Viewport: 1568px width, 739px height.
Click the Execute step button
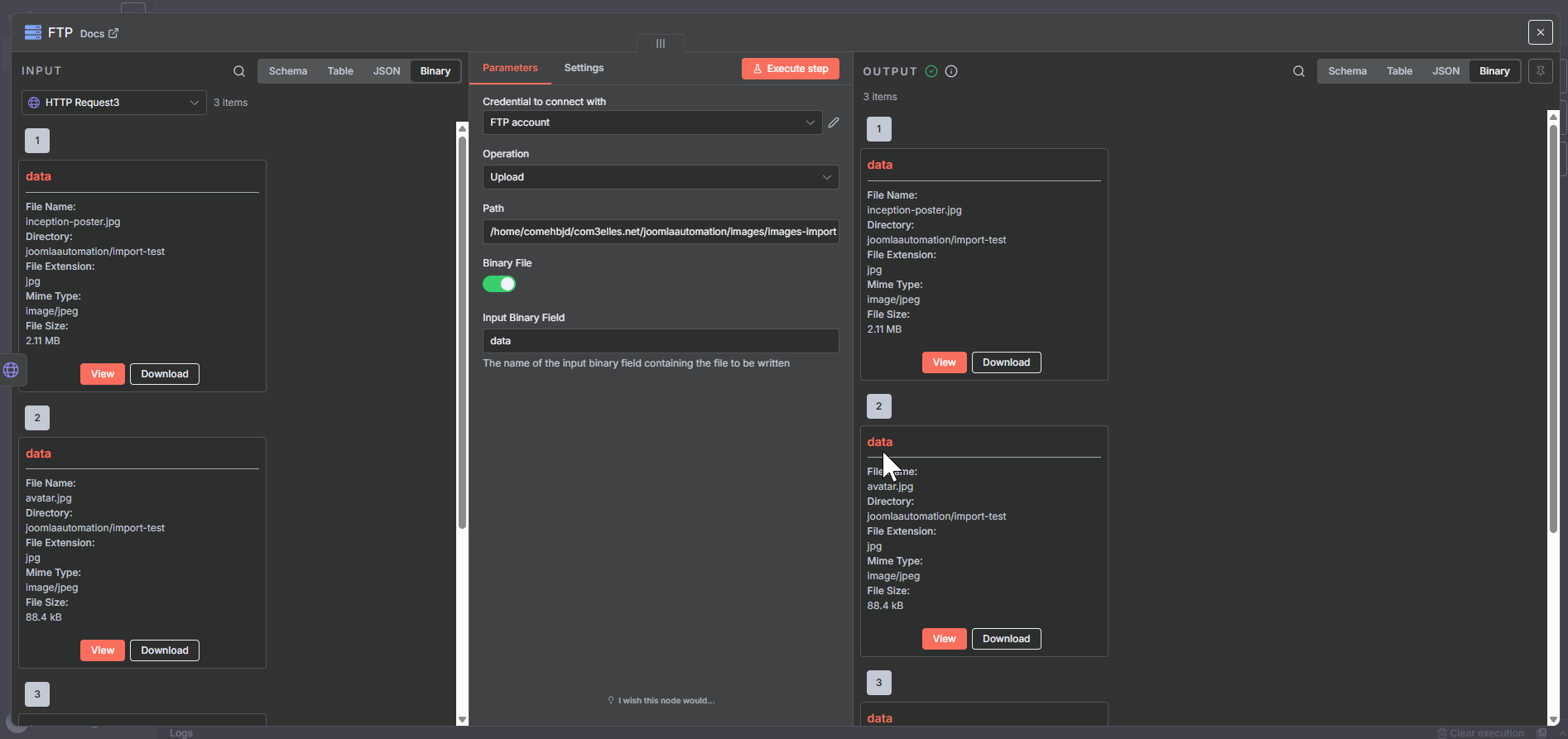tap(790, 69)
